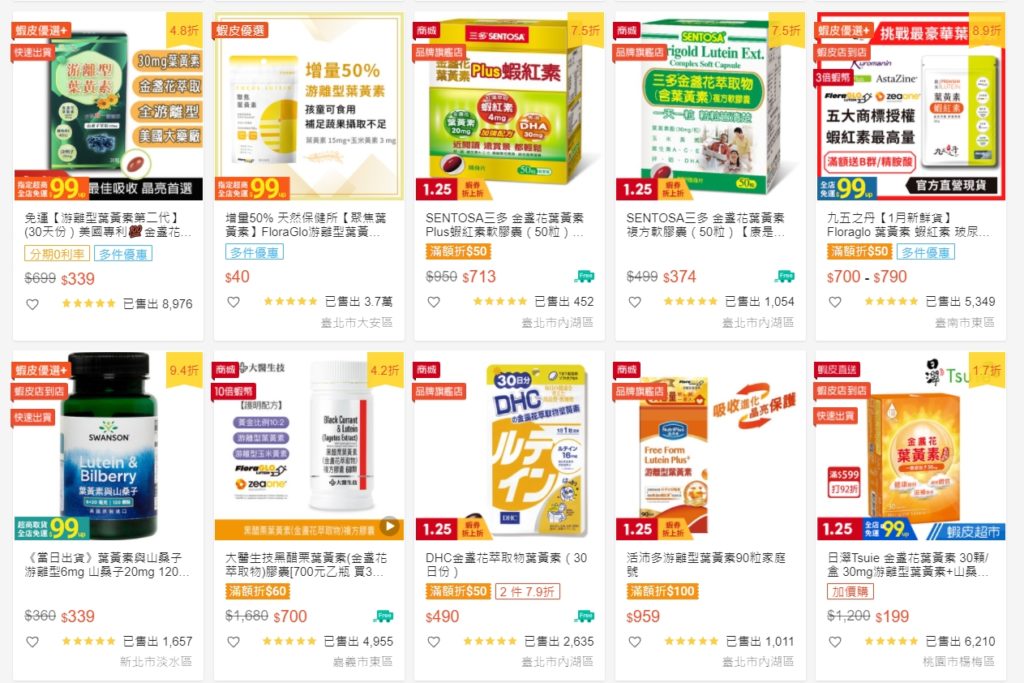Screen dimensions: 1024x683
Task: Click free shipping truck icon on $713 SENTOSA item
Action: coord(584,276)
